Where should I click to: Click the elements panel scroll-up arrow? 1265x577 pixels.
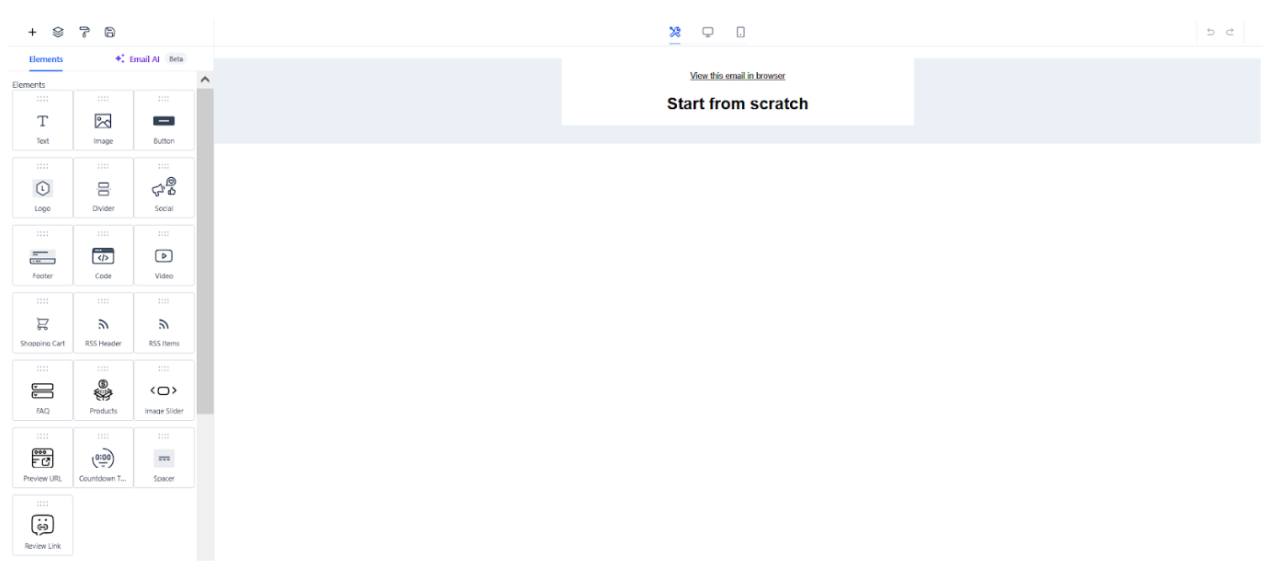(205, 79)
